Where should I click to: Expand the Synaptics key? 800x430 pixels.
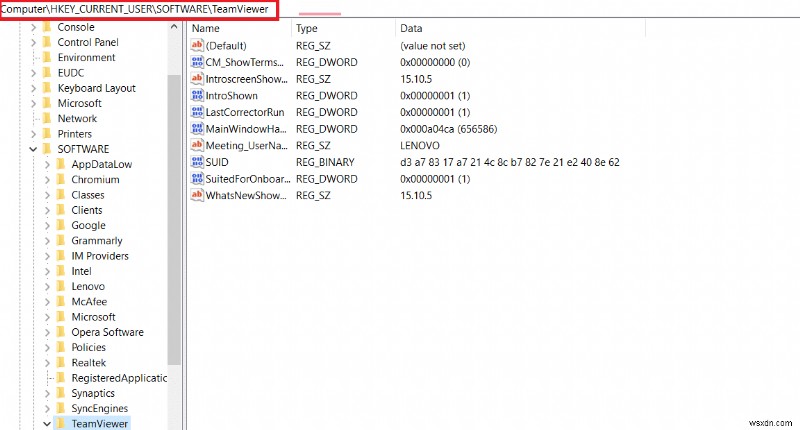point(47,393)
